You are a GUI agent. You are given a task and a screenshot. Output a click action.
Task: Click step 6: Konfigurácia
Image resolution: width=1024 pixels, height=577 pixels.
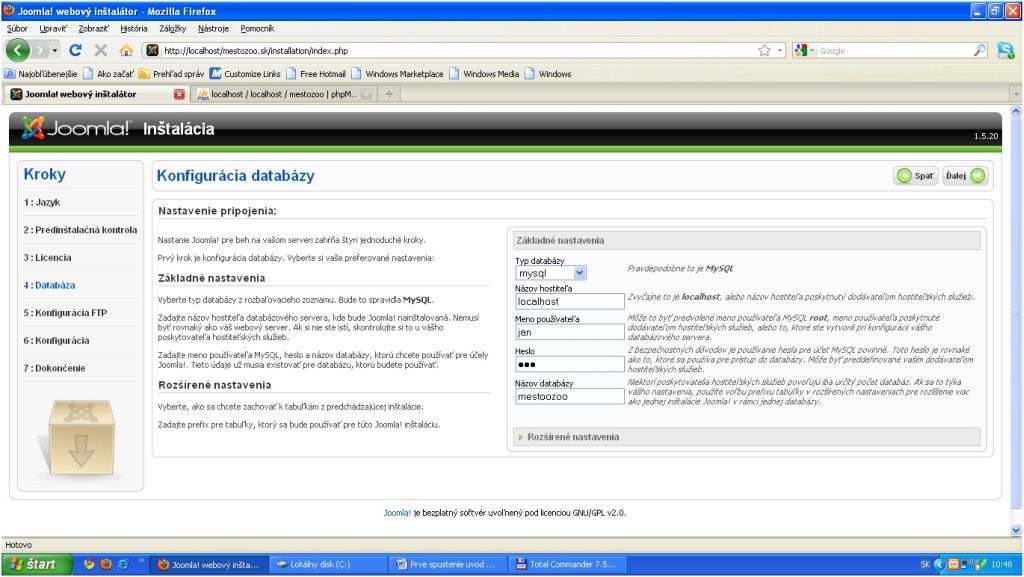click(56, 340)
